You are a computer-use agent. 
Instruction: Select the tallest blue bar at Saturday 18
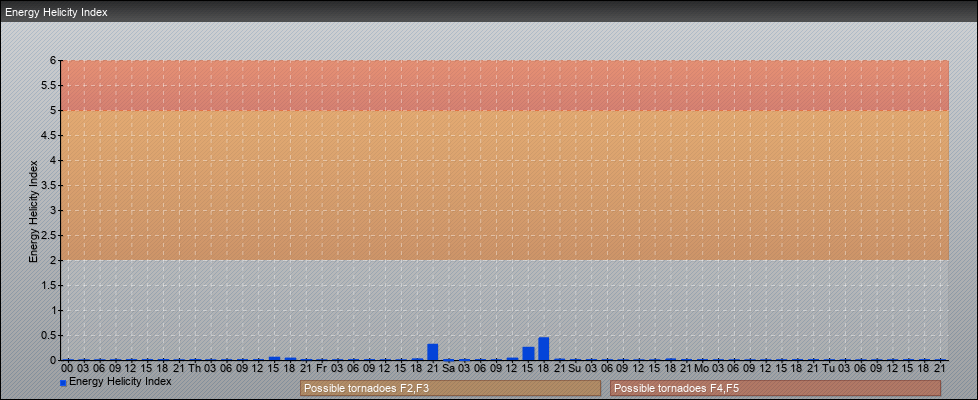(x=543, y=349)
